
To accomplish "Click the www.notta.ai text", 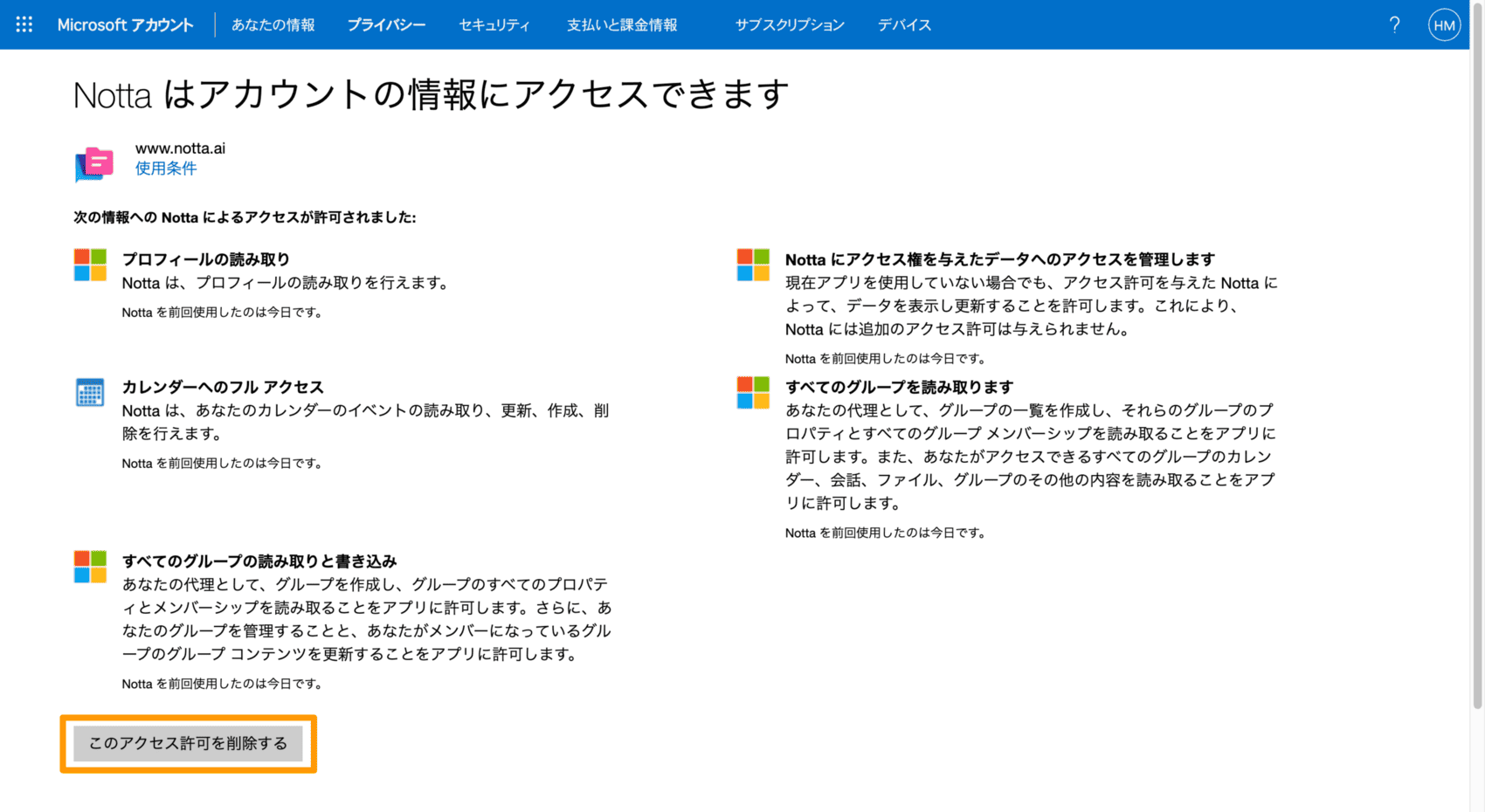I will pyautogui.click(x=180, y=148).
